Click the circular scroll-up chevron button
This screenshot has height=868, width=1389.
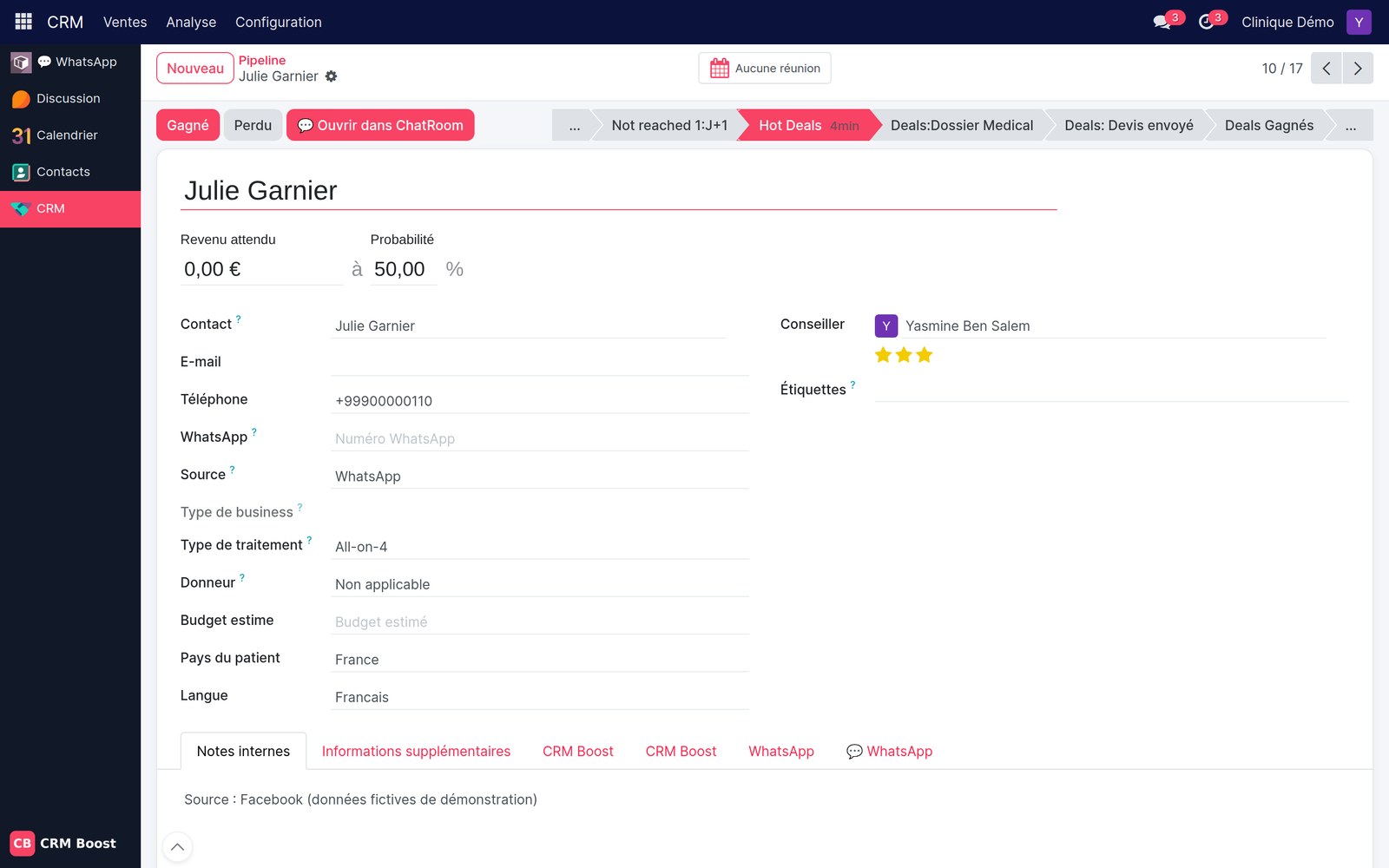click(177, 847)
